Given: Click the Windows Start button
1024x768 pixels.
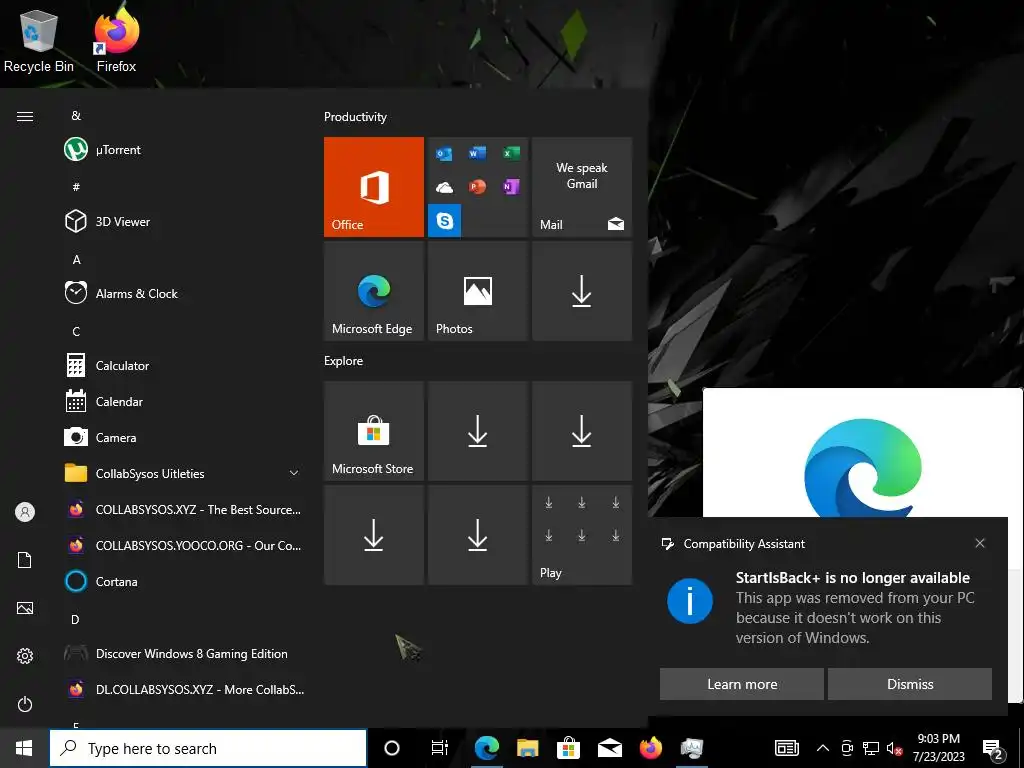Looking at the screenshot, I should coord(24,748).
